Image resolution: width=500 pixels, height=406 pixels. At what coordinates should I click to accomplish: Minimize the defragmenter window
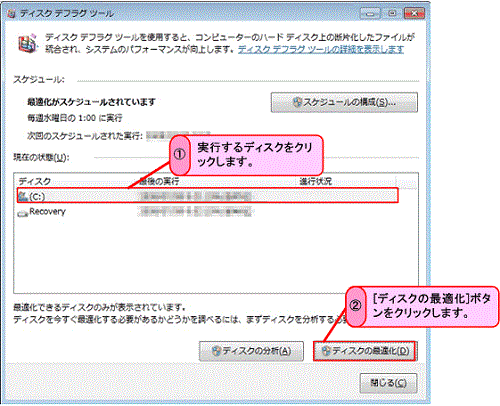click(x=371, y=14)
